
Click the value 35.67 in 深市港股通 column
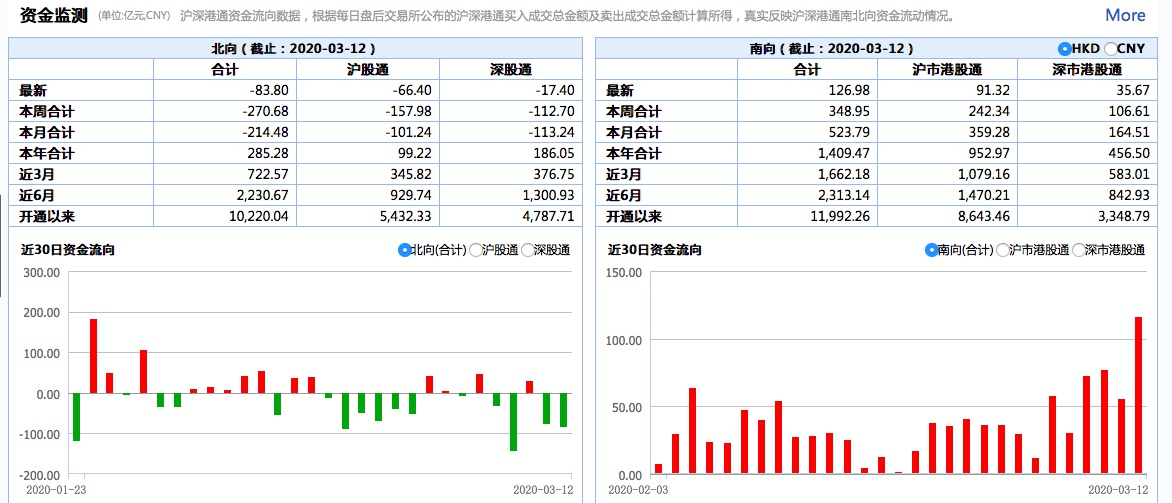click(1135, 90)
